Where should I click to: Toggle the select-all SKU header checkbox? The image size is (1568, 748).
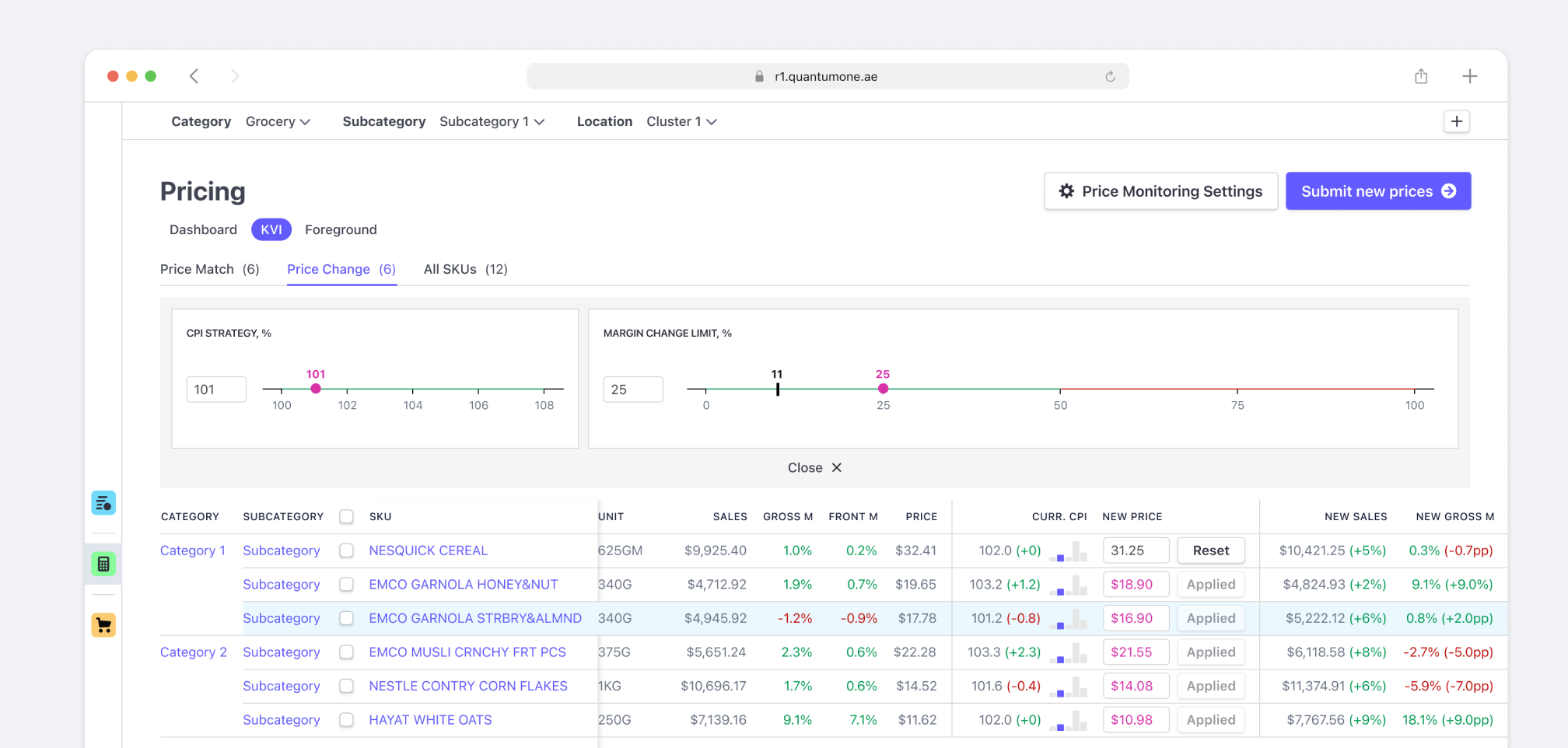347,516
